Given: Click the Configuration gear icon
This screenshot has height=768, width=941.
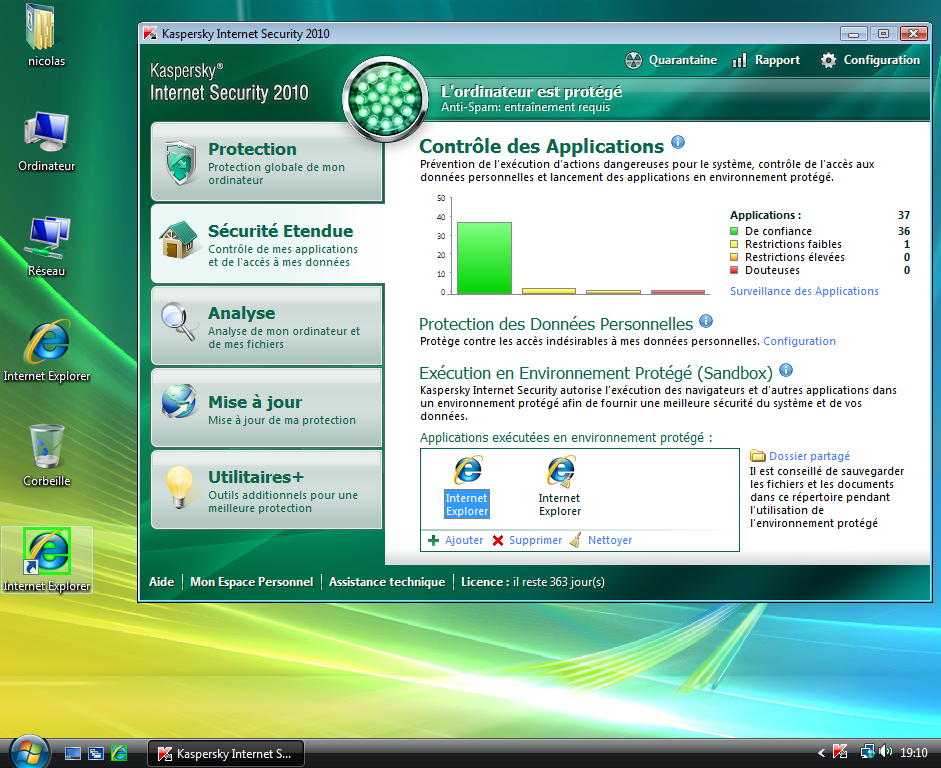Looking at the screenshot, I should (828, 60).
